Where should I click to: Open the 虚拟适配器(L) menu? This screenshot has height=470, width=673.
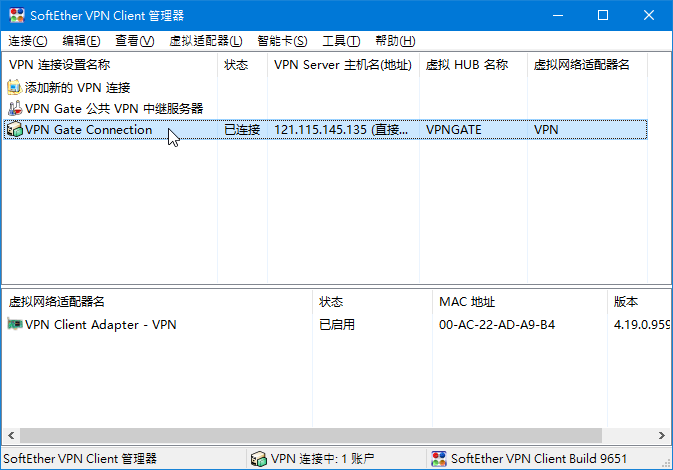pyautogui.click(x=206, y=41)
